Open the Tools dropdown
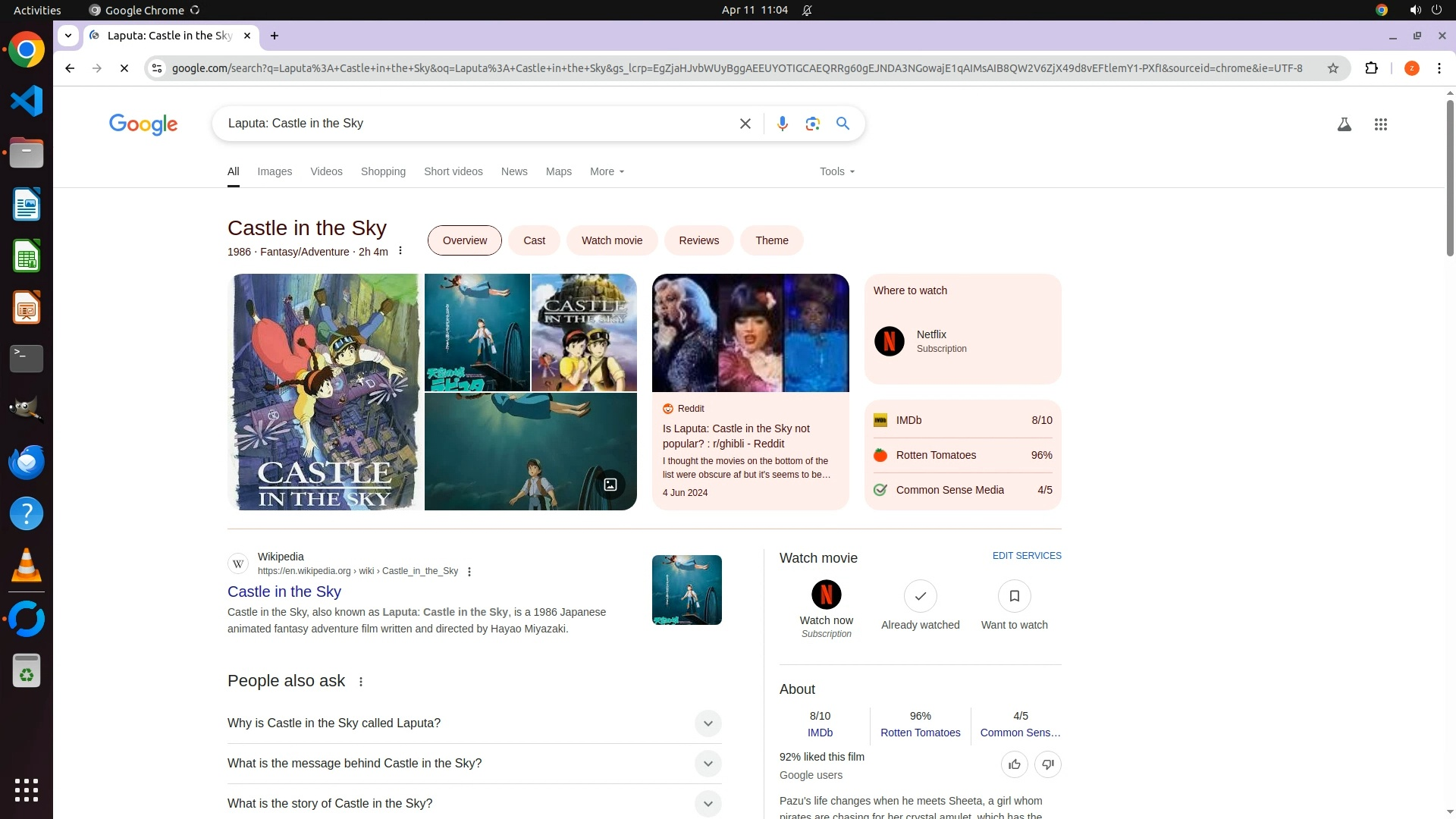This screenshot has height=819, width=1456. [836, 171]
